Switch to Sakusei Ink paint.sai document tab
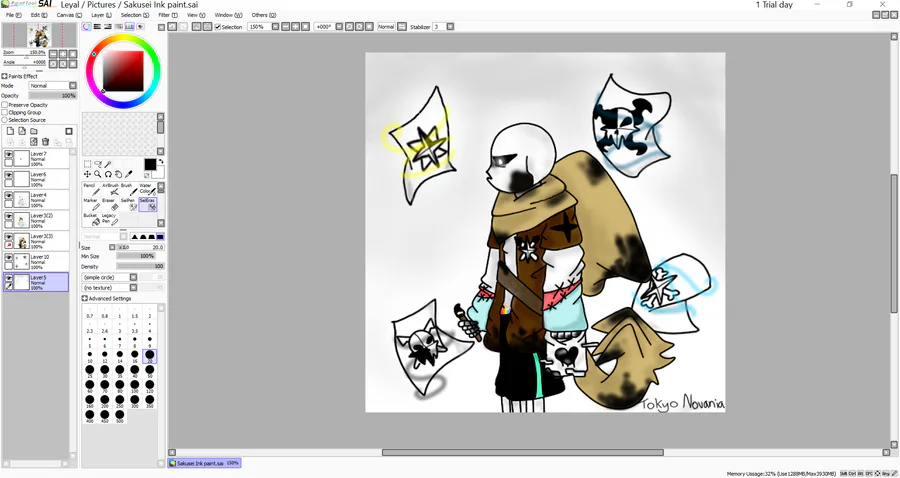This screenshot has width=900, height=478. pos(204,463)
